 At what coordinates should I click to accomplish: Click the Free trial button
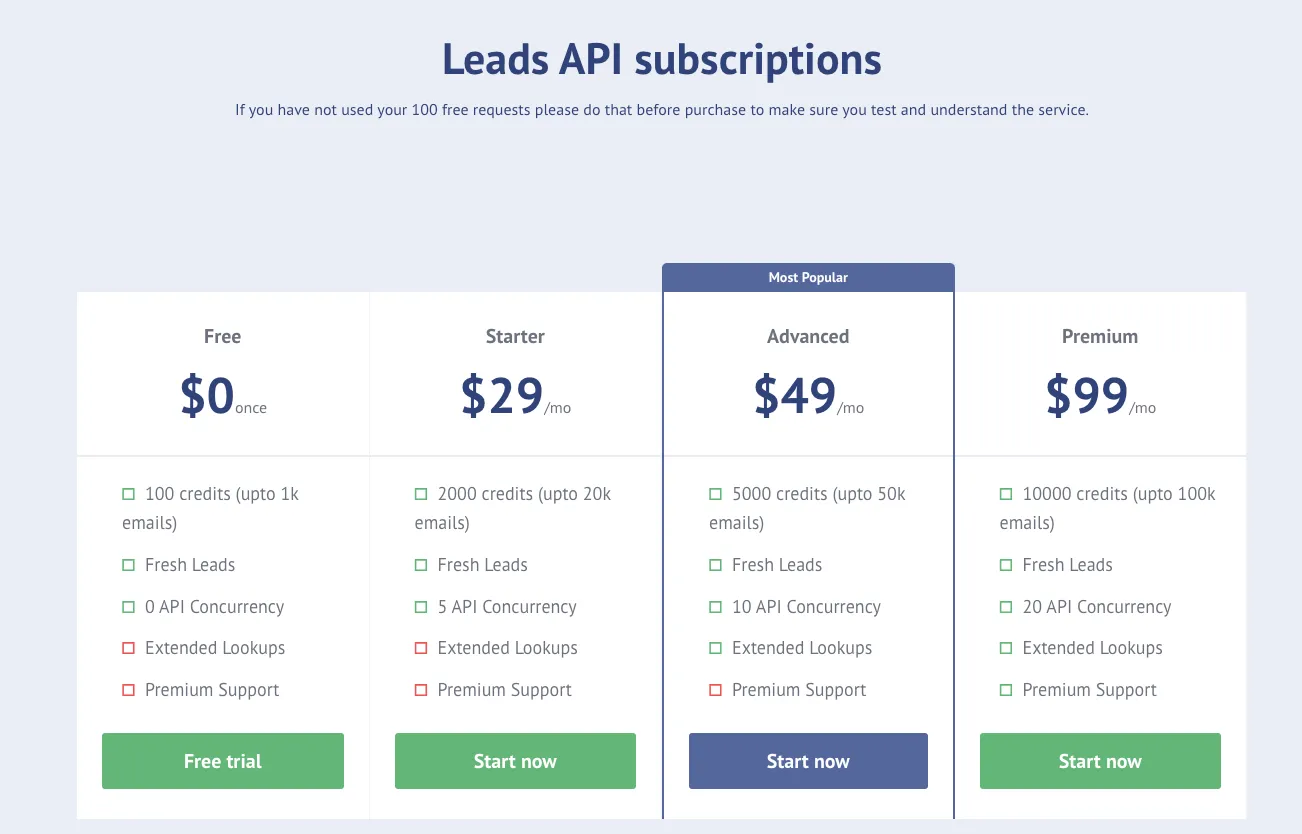tap(223, 761)
